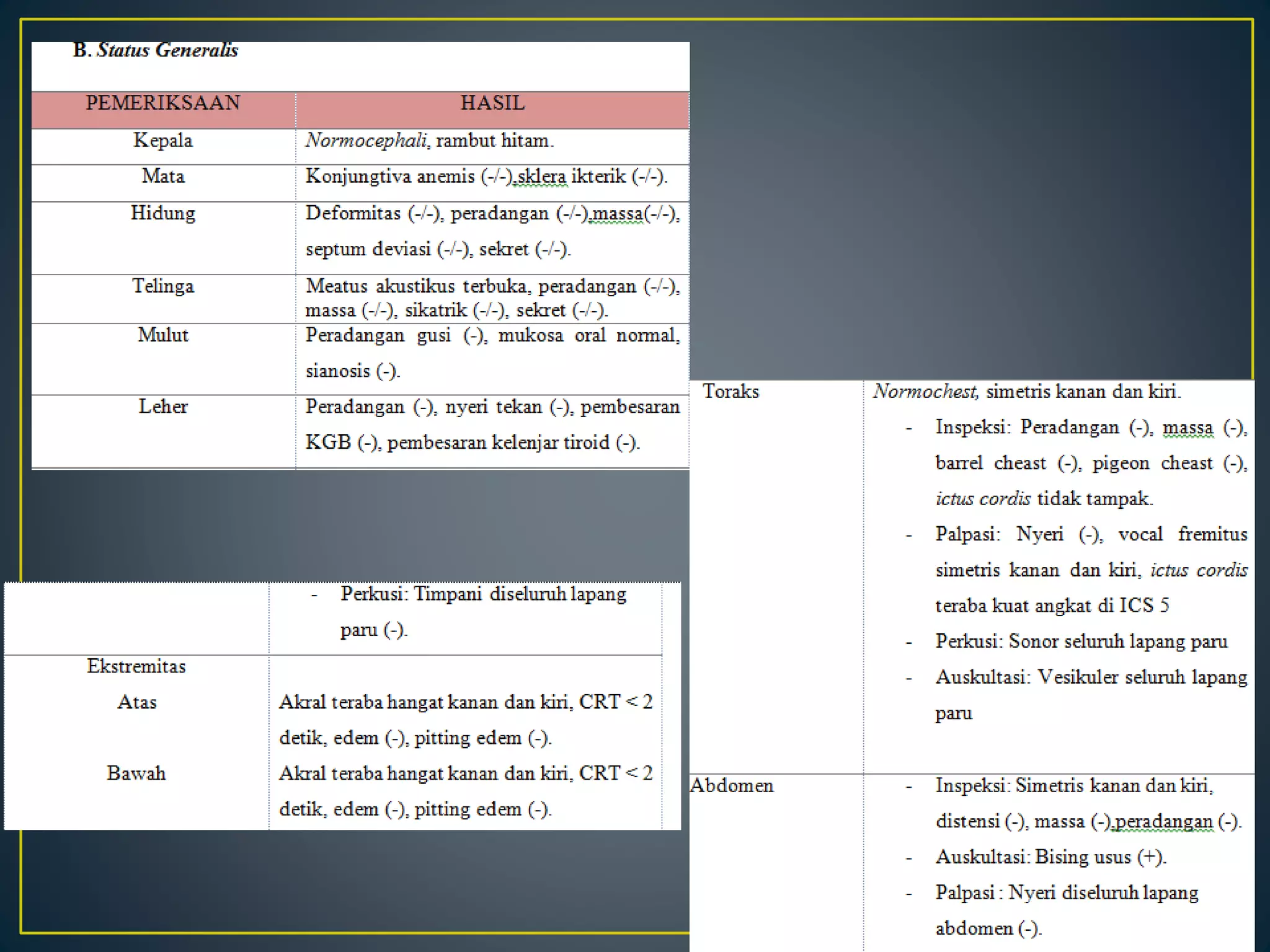Image resolution: width=1270 pixels, height=952 pixels.
Task: Click the Mata row label
Action: 163,177
